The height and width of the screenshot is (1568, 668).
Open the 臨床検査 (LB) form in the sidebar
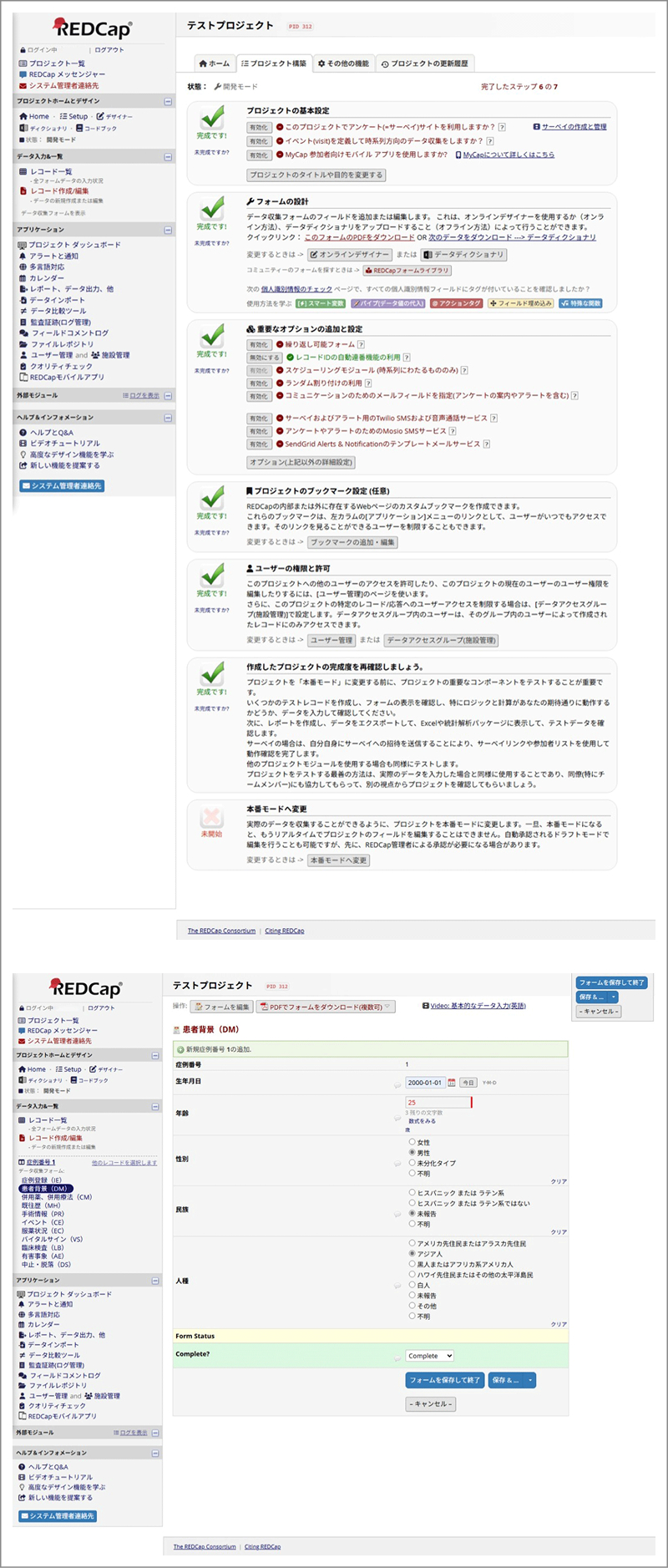[x=43, y=1247]
